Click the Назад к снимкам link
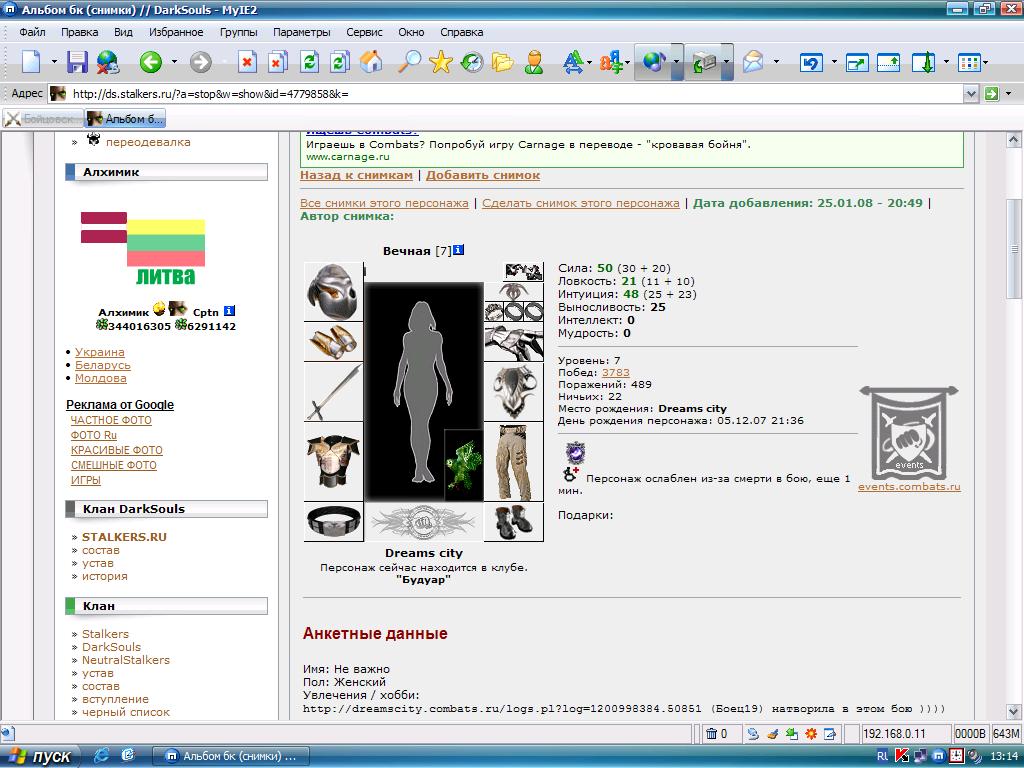Viewport: 1024px width, 768px height. pos(356,175)
